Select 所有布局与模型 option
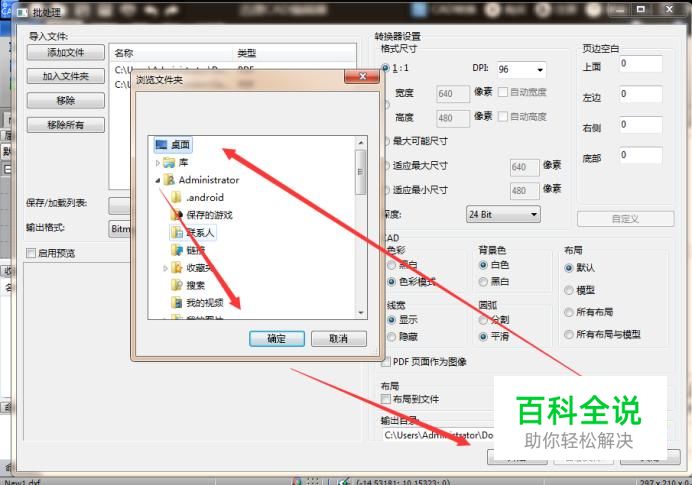 point(568,335)
